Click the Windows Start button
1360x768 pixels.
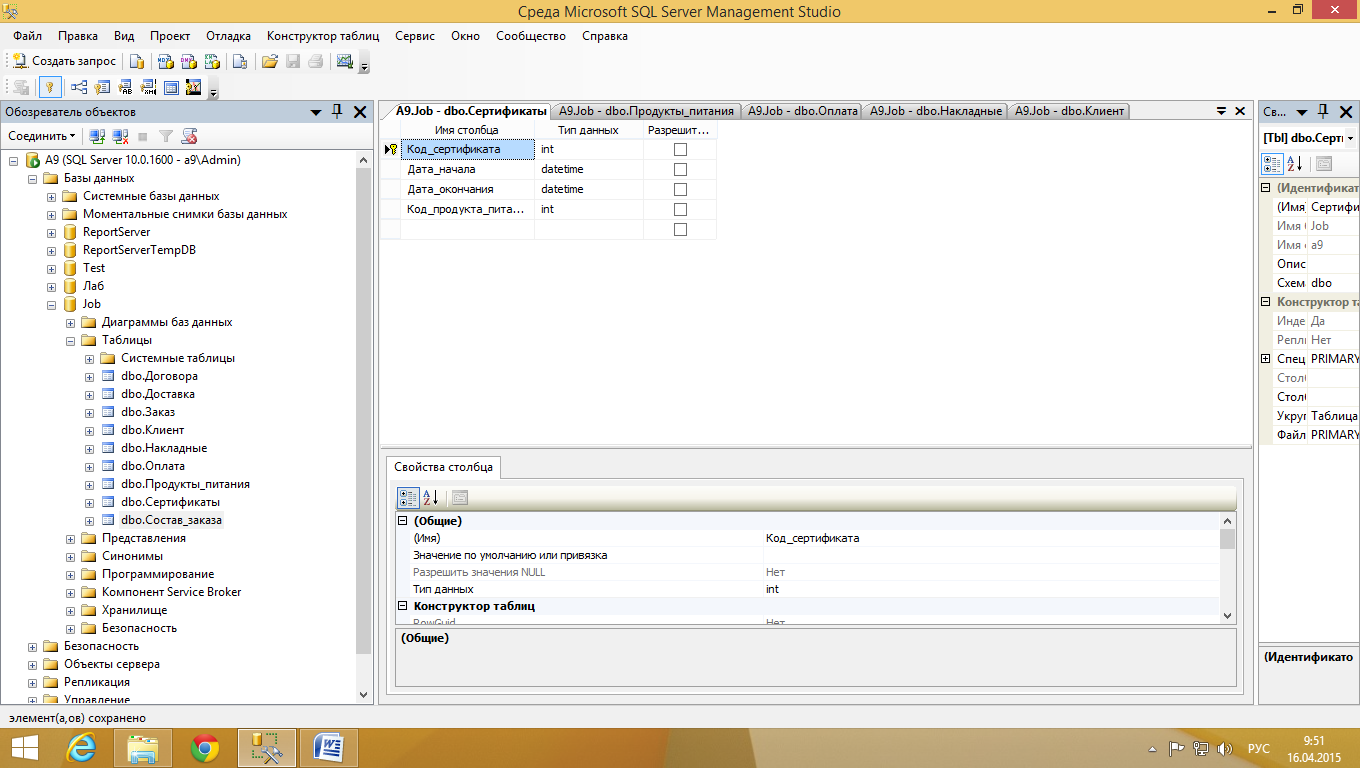click(x=25, y=747)
